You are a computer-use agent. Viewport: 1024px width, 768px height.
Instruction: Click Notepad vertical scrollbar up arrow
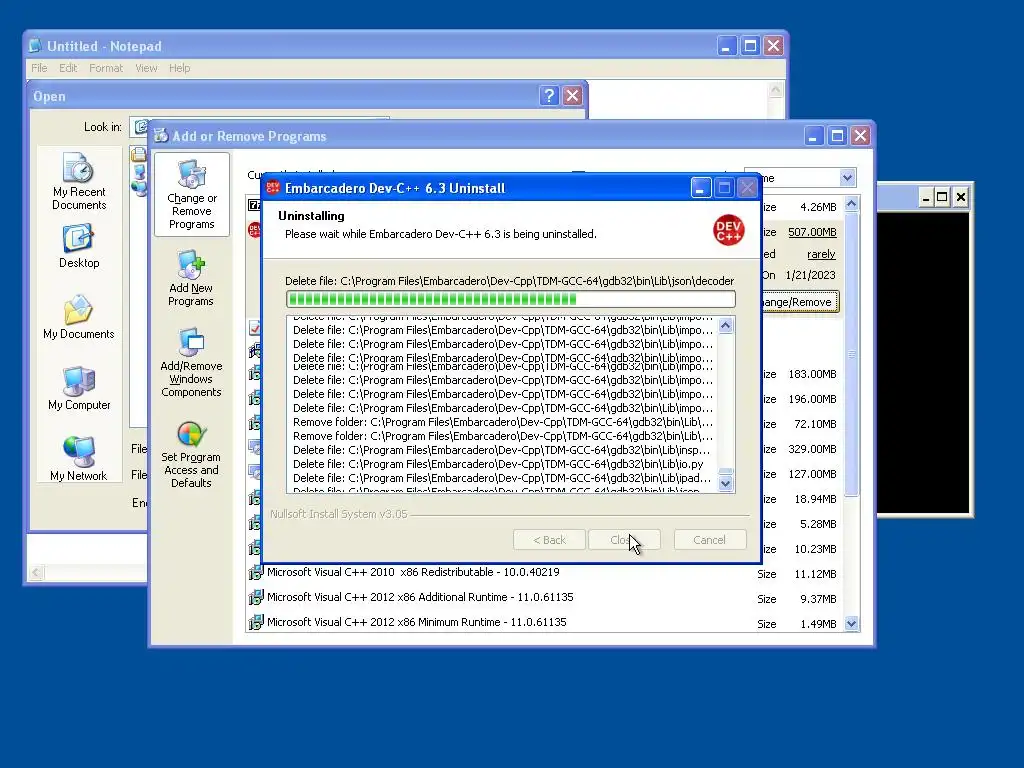coord(775,89)
